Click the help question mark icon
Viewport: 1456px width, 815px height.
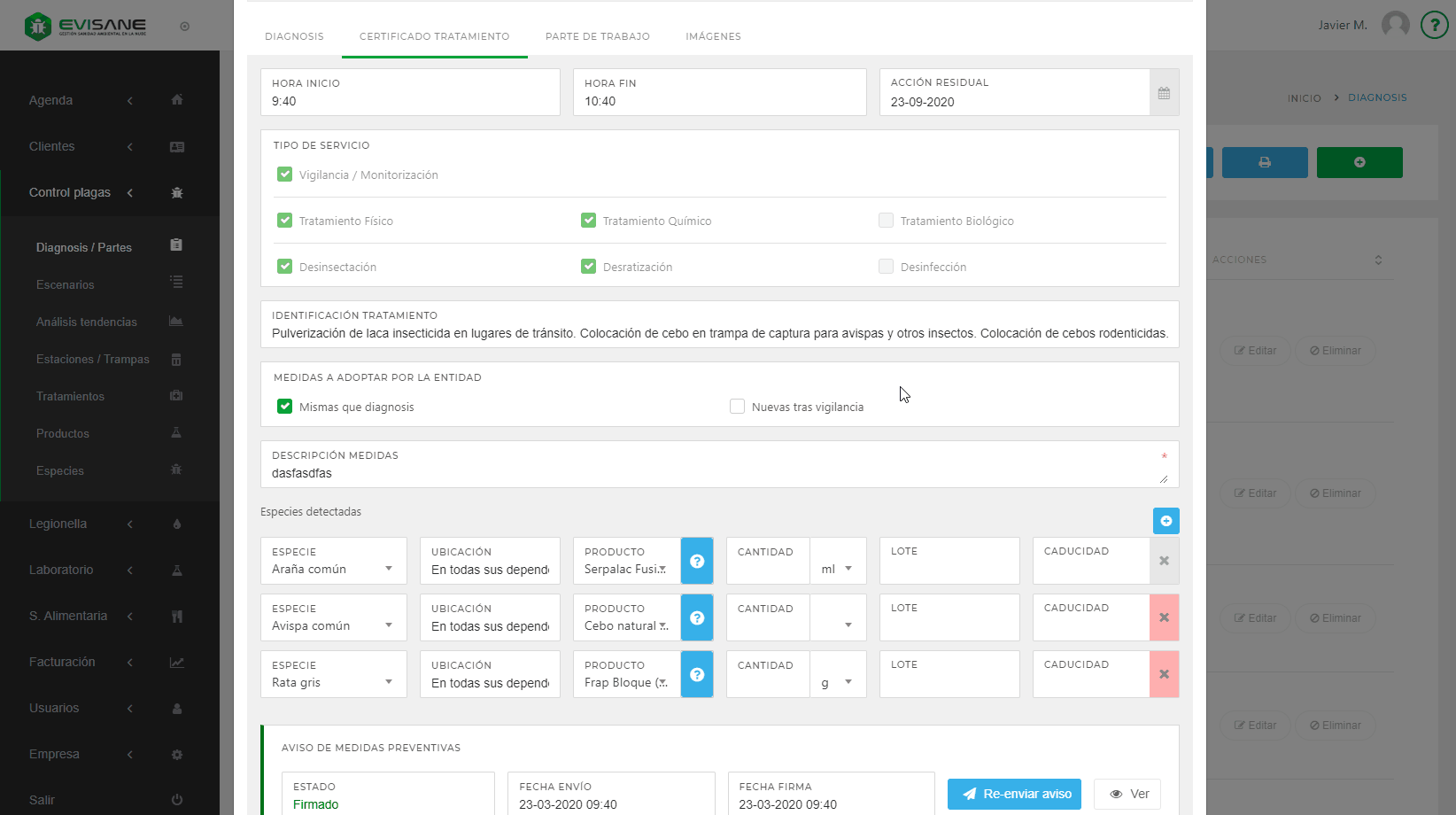pyautogui.click(x=1434, y=25)
